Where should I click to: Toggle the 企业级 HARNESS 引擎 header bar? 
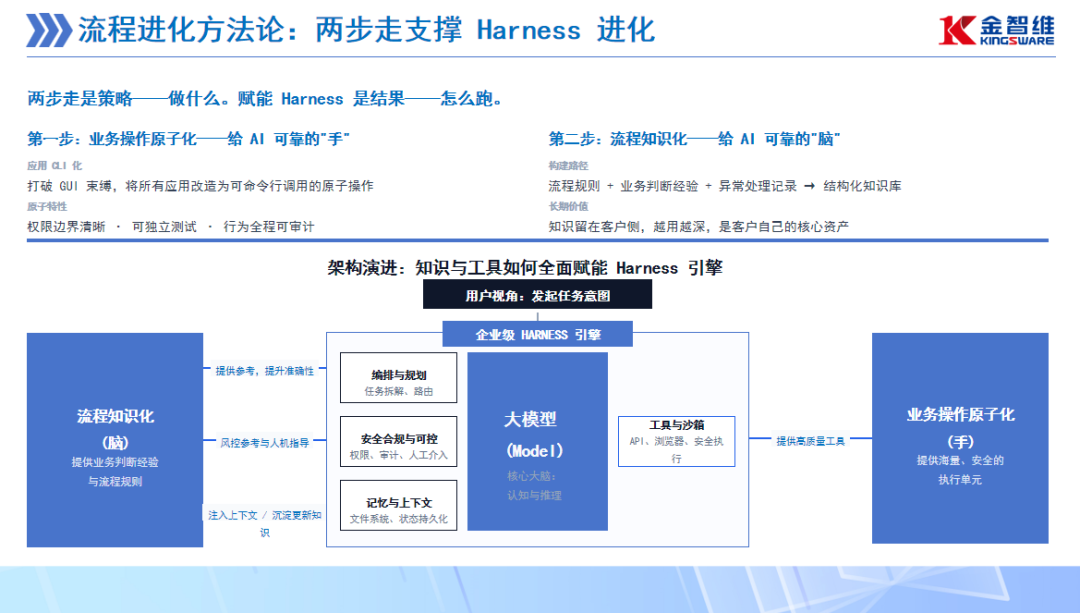(x=537, y=333)
